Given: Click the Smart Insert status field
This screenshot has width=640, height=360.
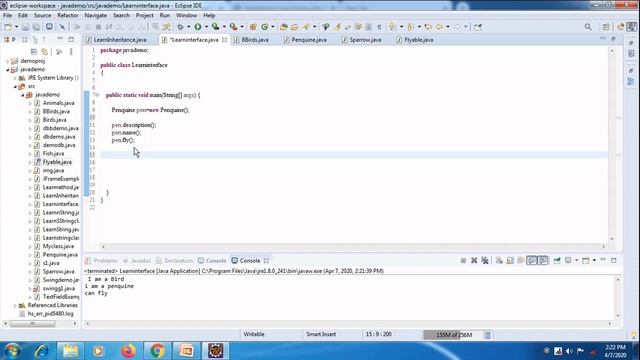Looking at the screenshot, I should 321,334.
